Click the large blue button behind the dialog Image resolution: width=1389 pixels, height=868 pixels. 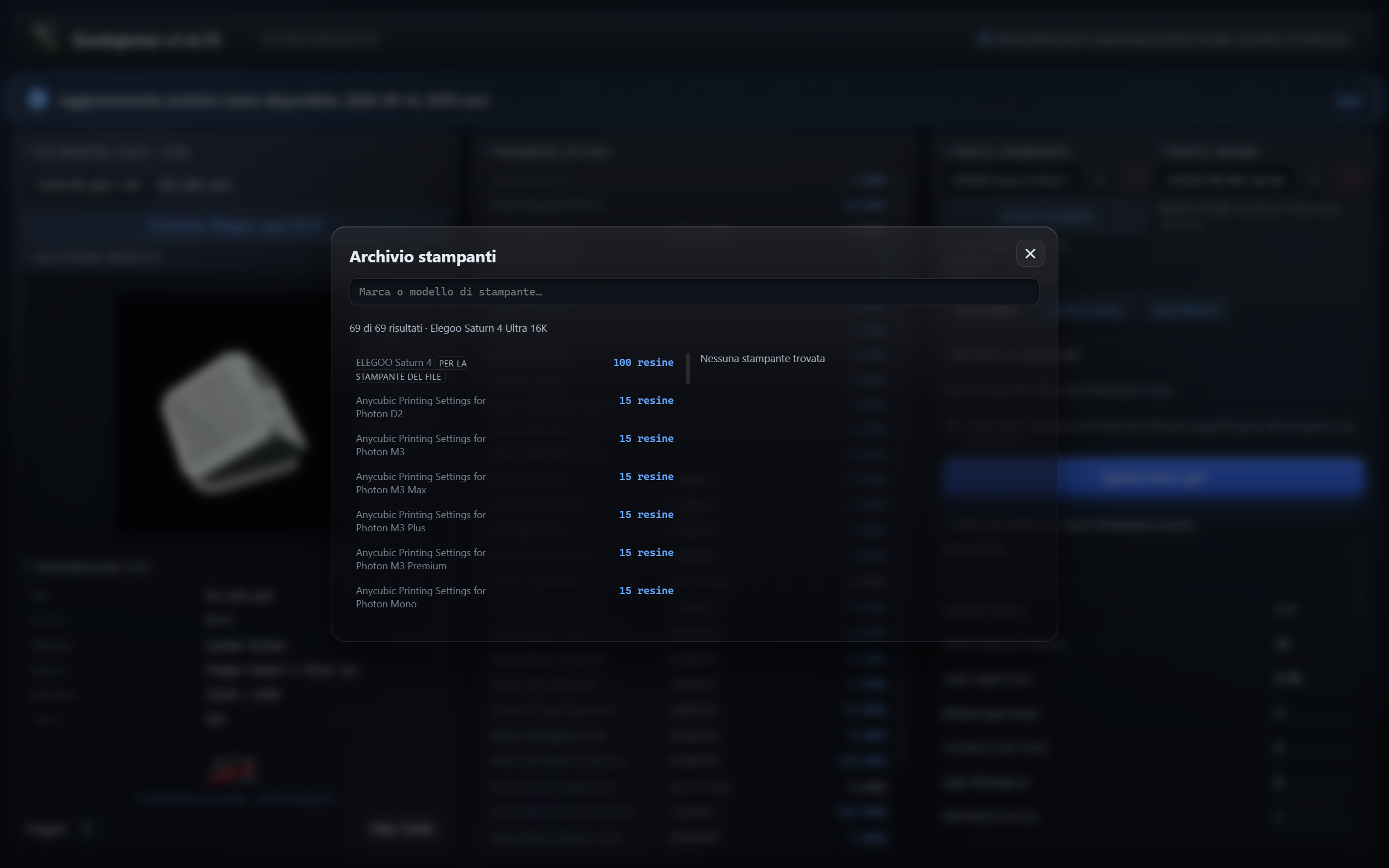[x=1153, y=477]
